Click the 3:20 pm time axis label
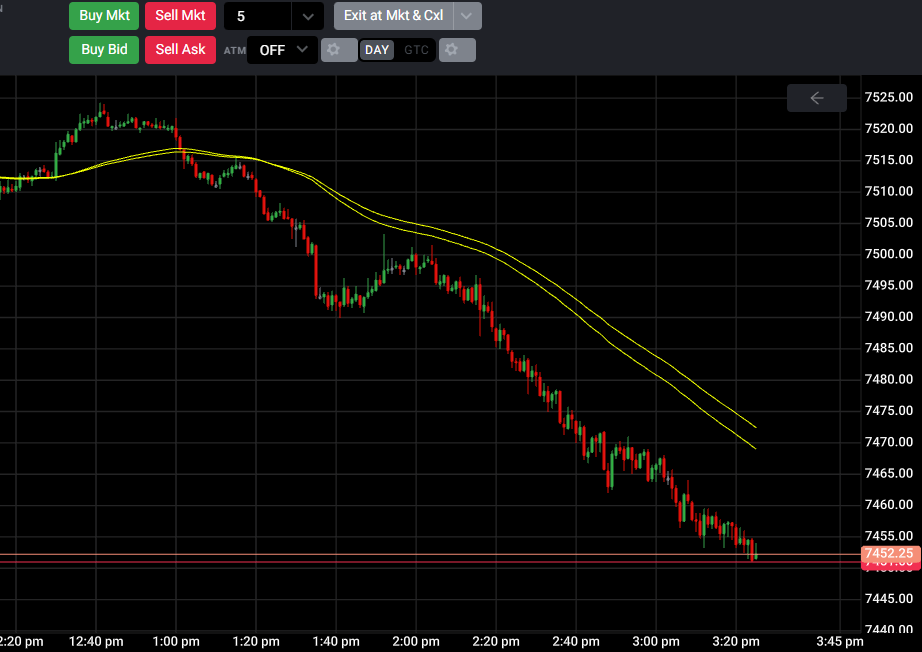922x652 pixels. tap(736, 641)
